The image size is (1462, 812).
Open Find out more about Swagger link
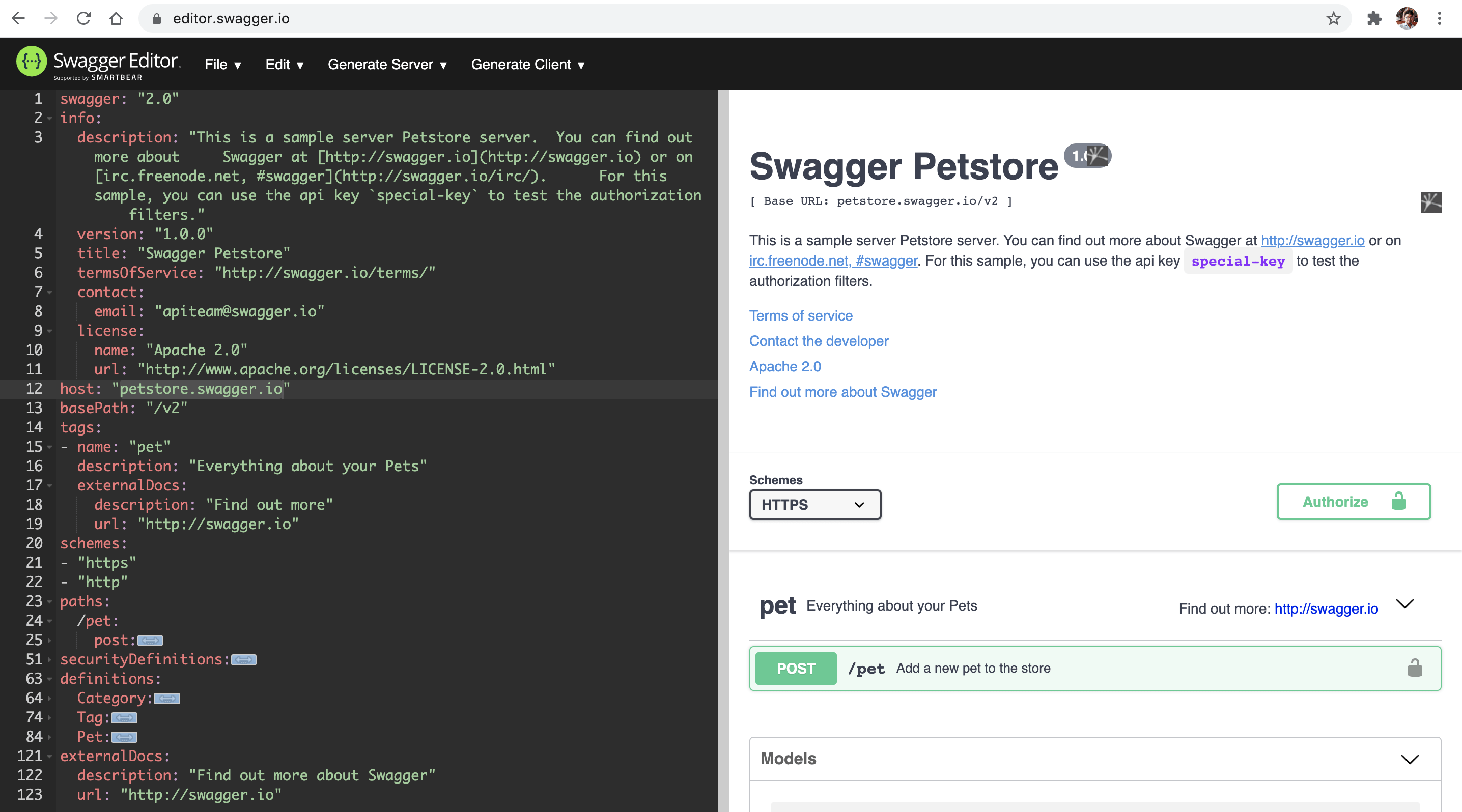[x=843, y=392]
